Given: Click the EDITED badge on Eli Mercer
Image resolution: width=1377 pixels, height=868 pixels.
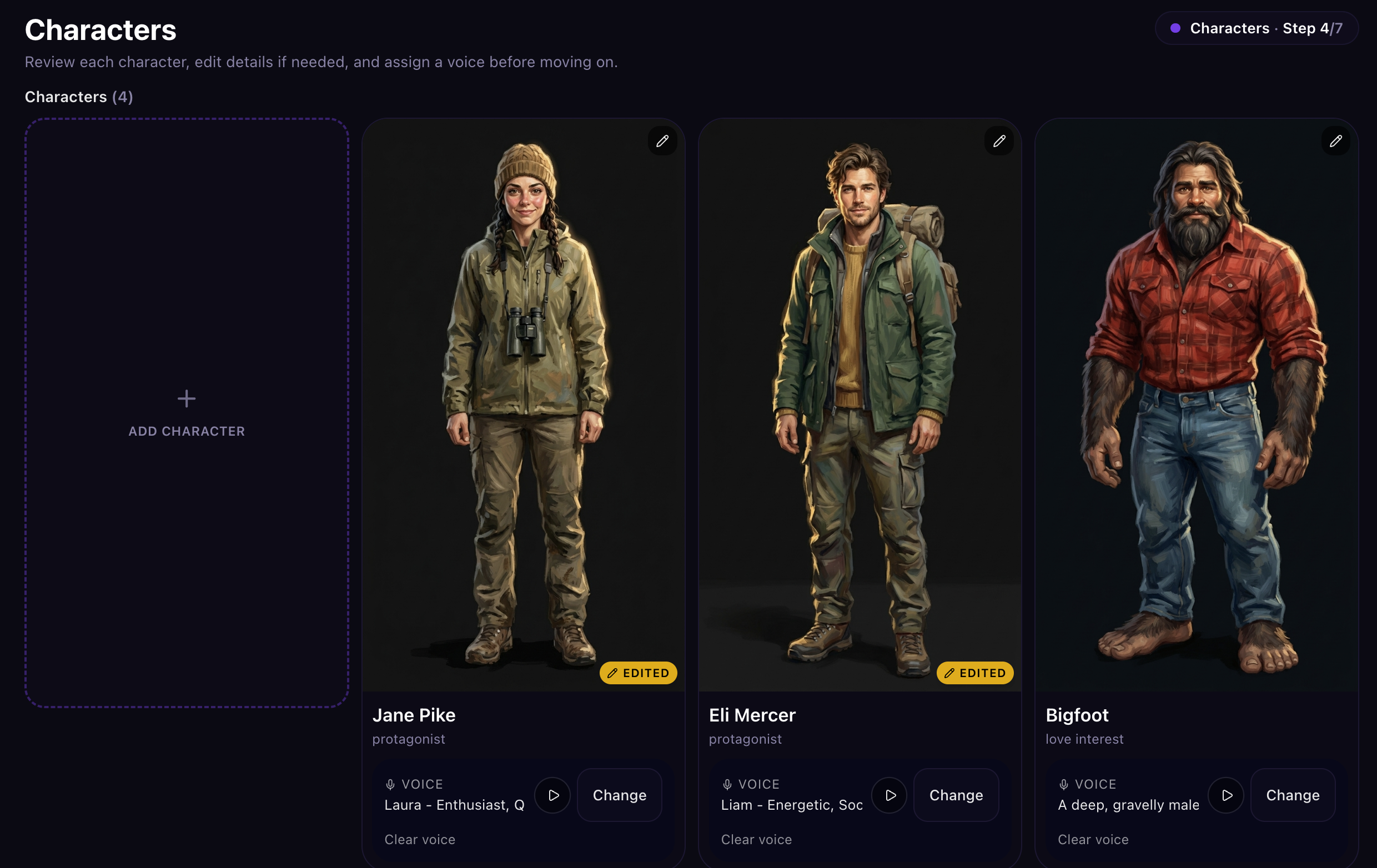Looking at the screenshot, I should [x=975, y=673].
